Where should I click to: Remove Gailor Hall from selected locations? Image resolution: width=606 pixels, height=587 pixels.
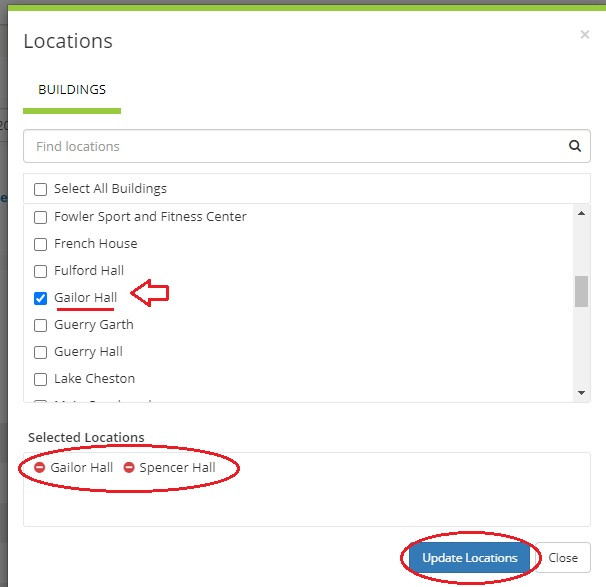40,467
